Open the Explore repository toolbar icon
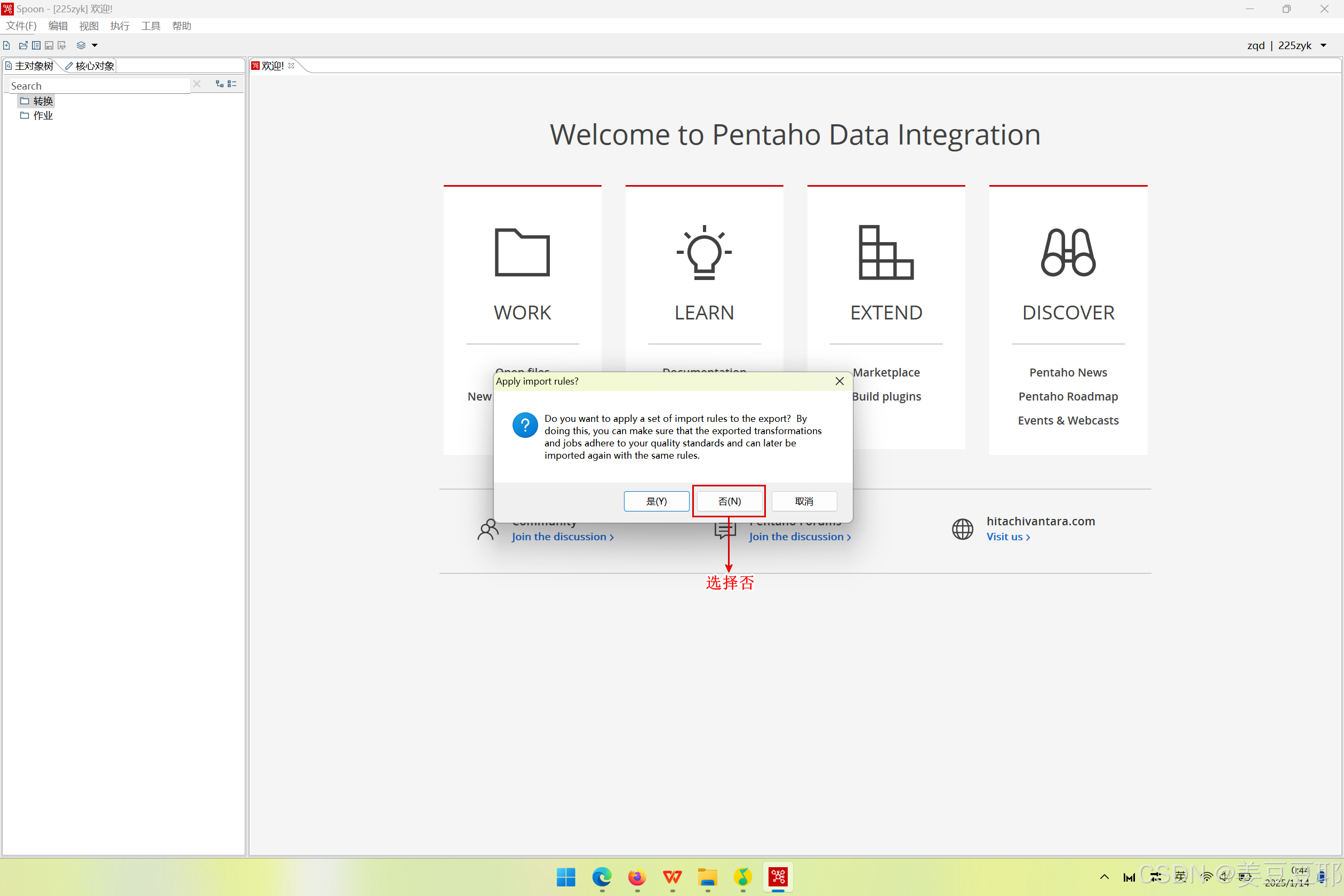Screen dimensions: 1344x896 click(x=36, y=45)
